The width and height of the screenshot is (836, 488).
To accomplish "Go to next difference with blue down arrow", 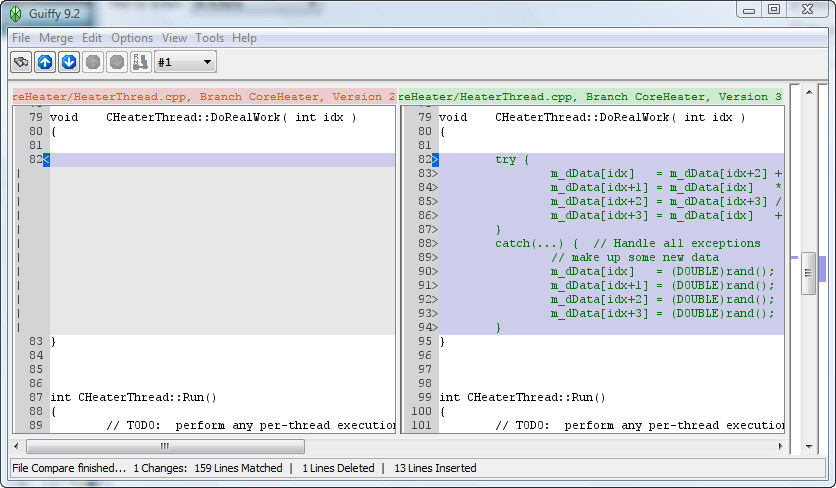I will 68,62.
